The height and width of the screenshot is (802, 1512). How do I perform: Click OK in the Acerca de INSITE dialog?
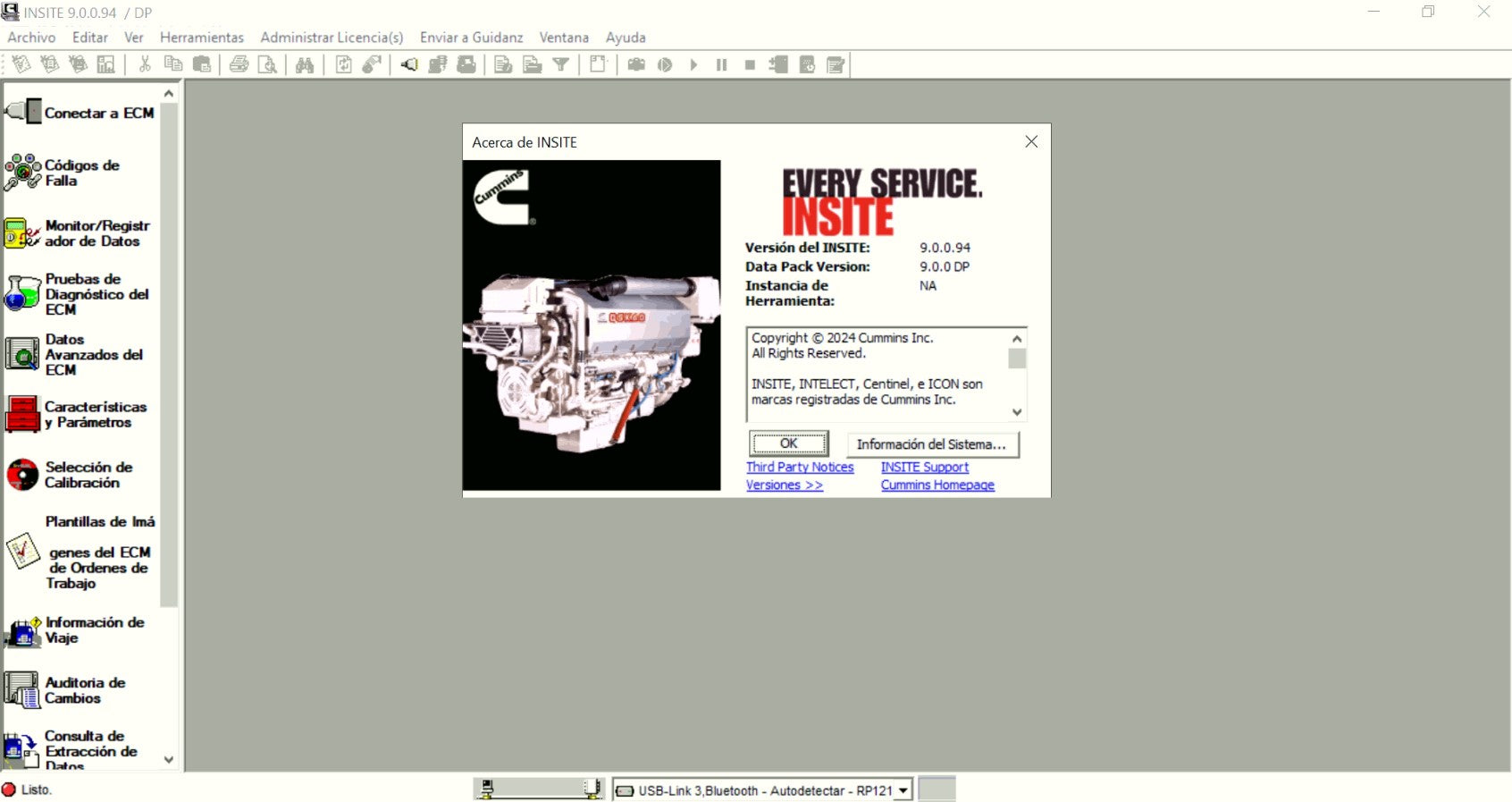tap(788, 443)
